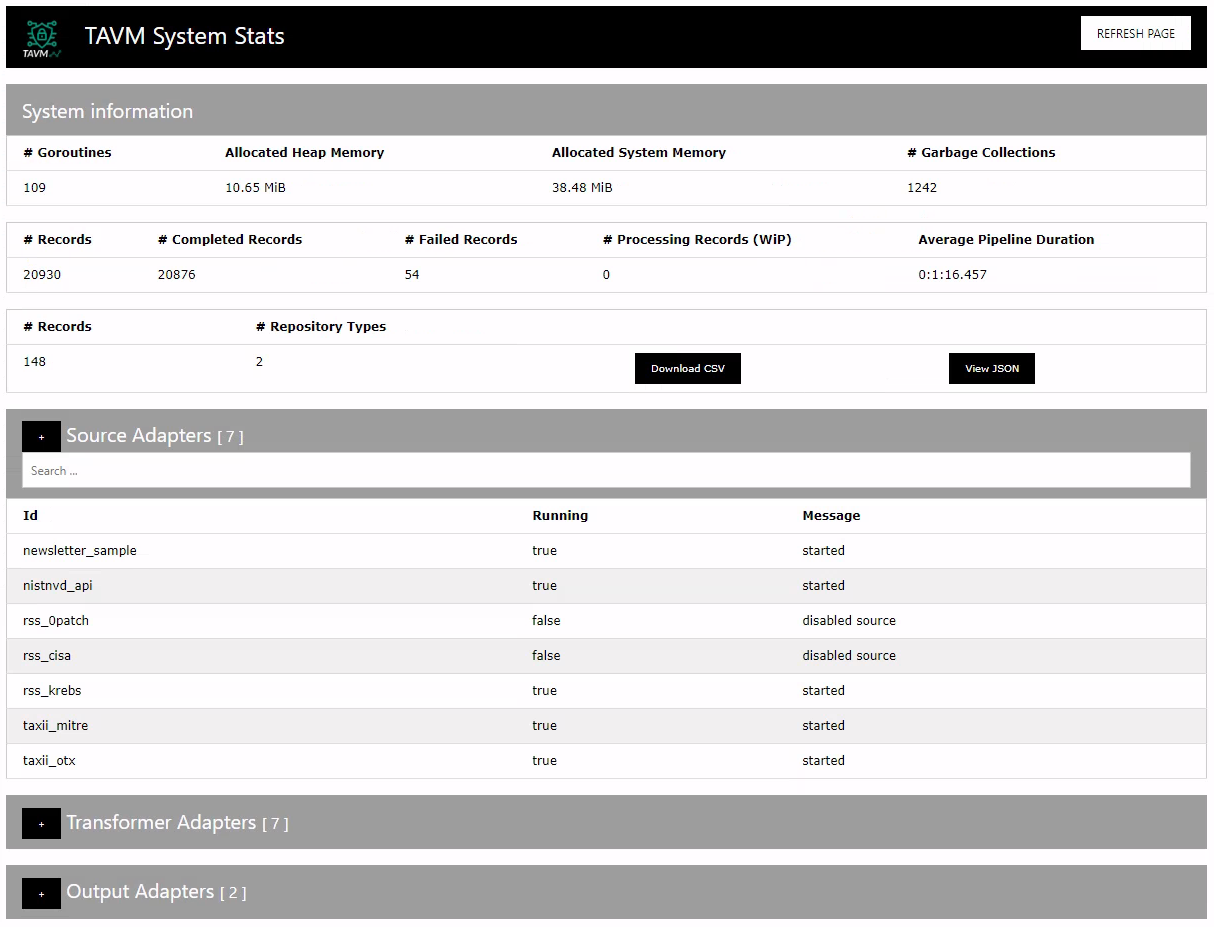This screenshot has width=1214, height=927.
Task: Collapse the Source Adapters section
Action: pos(41,437)
